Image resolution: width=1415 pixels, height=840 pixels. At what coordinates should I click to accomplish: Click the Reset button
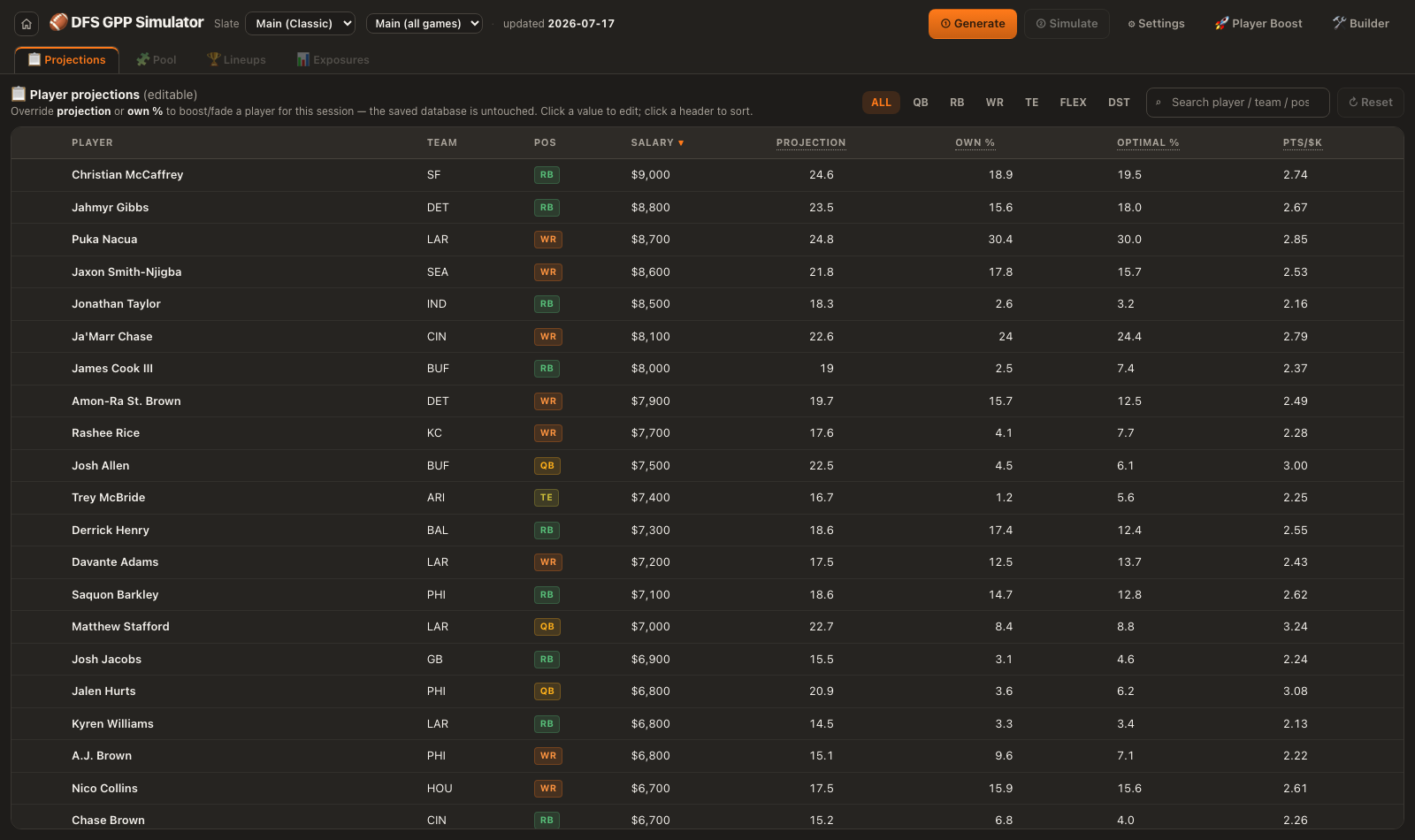(x=1371, y=103)
